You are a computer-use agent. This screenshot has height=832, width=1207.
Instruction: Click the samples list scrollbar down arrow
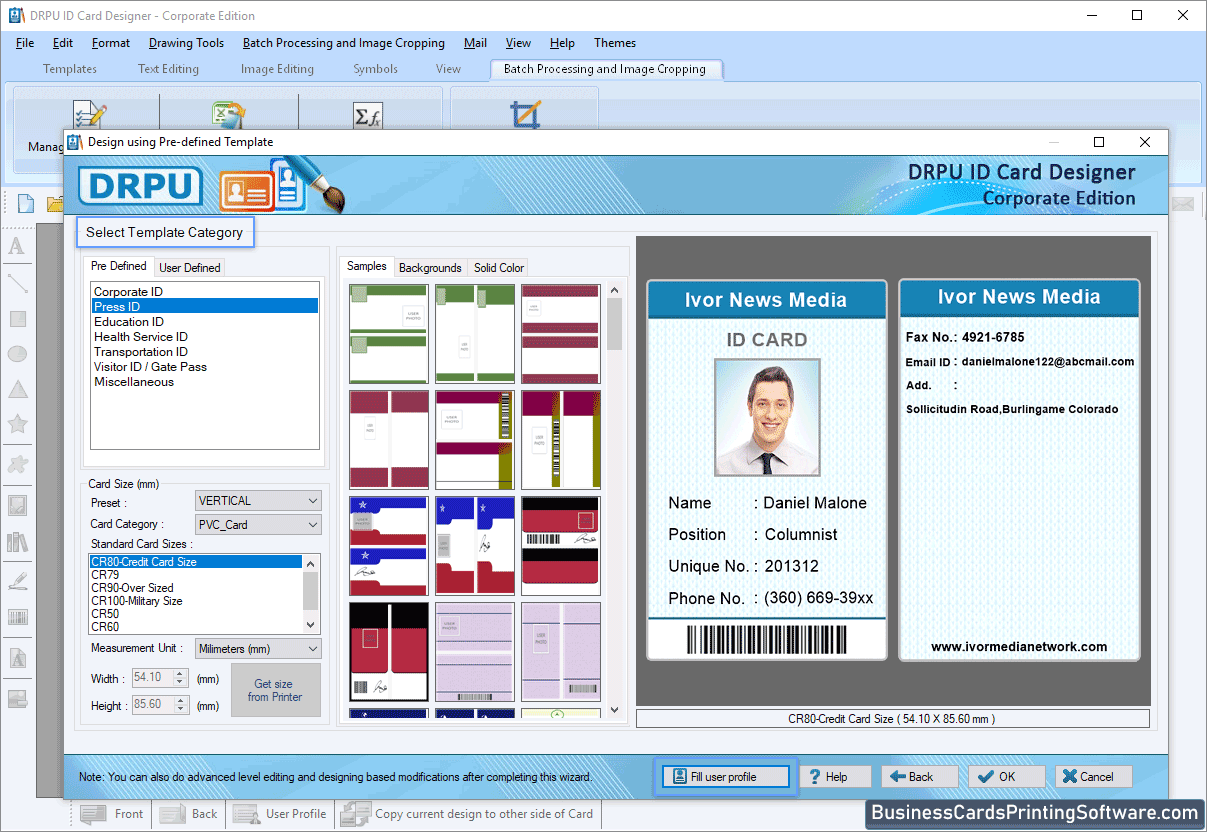[614, 710]
